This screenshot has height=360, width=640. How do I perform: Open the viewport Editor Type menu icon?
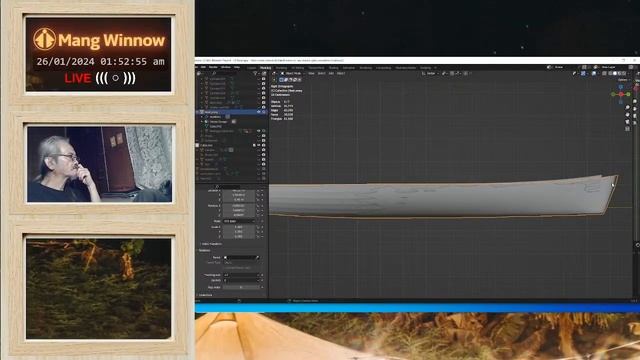point(273,73)
